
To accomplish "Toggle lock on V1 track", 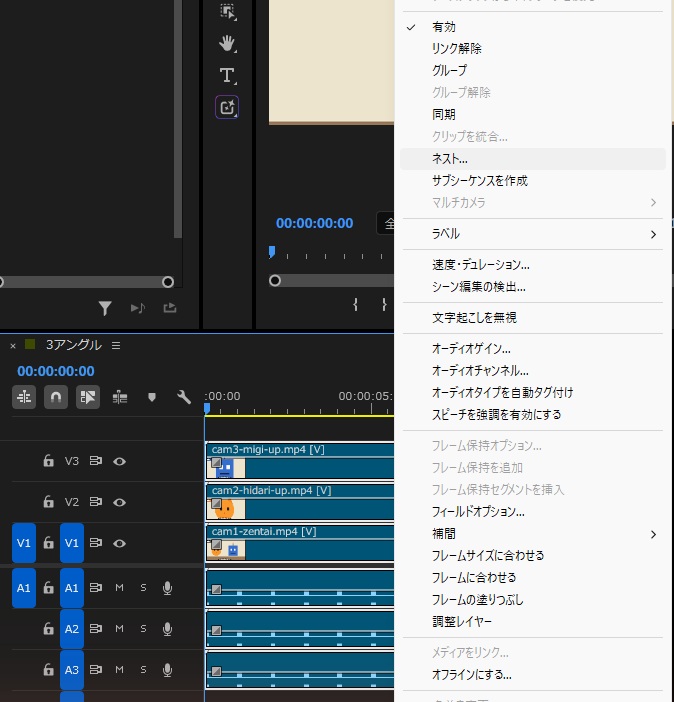I will (x=48, y=543).
